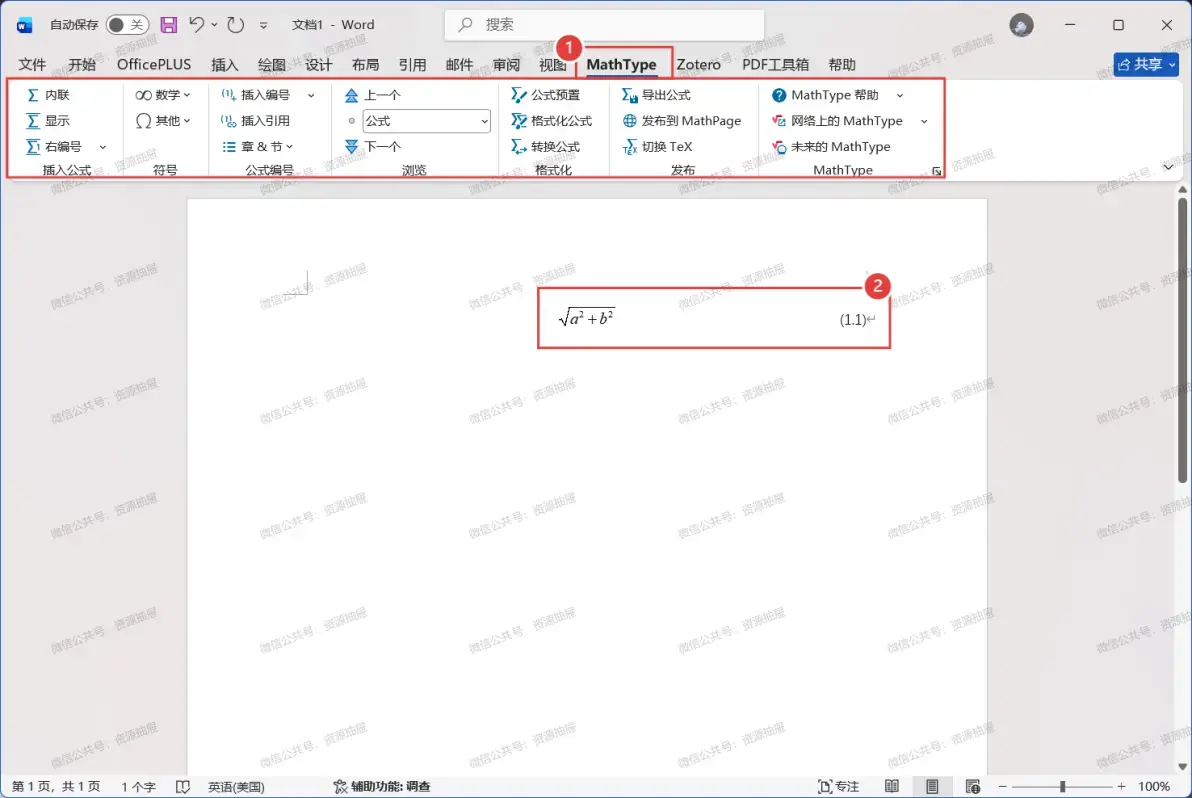This screenshot has width=1192, height=798.
Task: Click the zoom slider handle
Action: click(x=1062, y=787)
